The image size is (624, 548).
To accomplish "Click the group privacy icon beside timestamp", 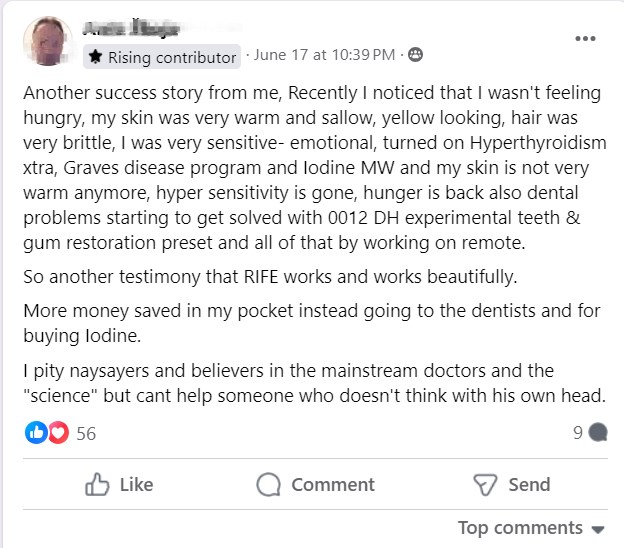I will 415,55.
